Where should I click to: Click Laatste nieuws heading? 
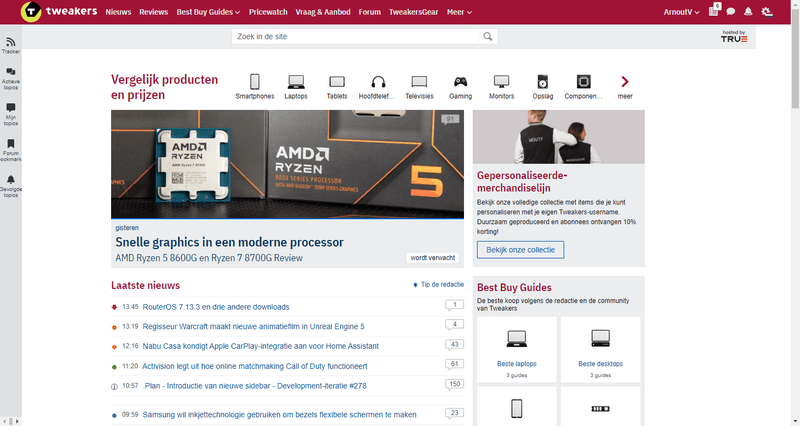tap(145, 286)
